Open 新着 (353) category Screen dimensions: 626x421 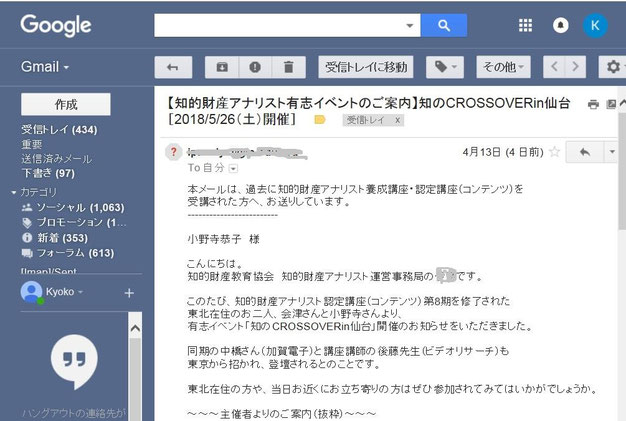[x=55, y=238]
